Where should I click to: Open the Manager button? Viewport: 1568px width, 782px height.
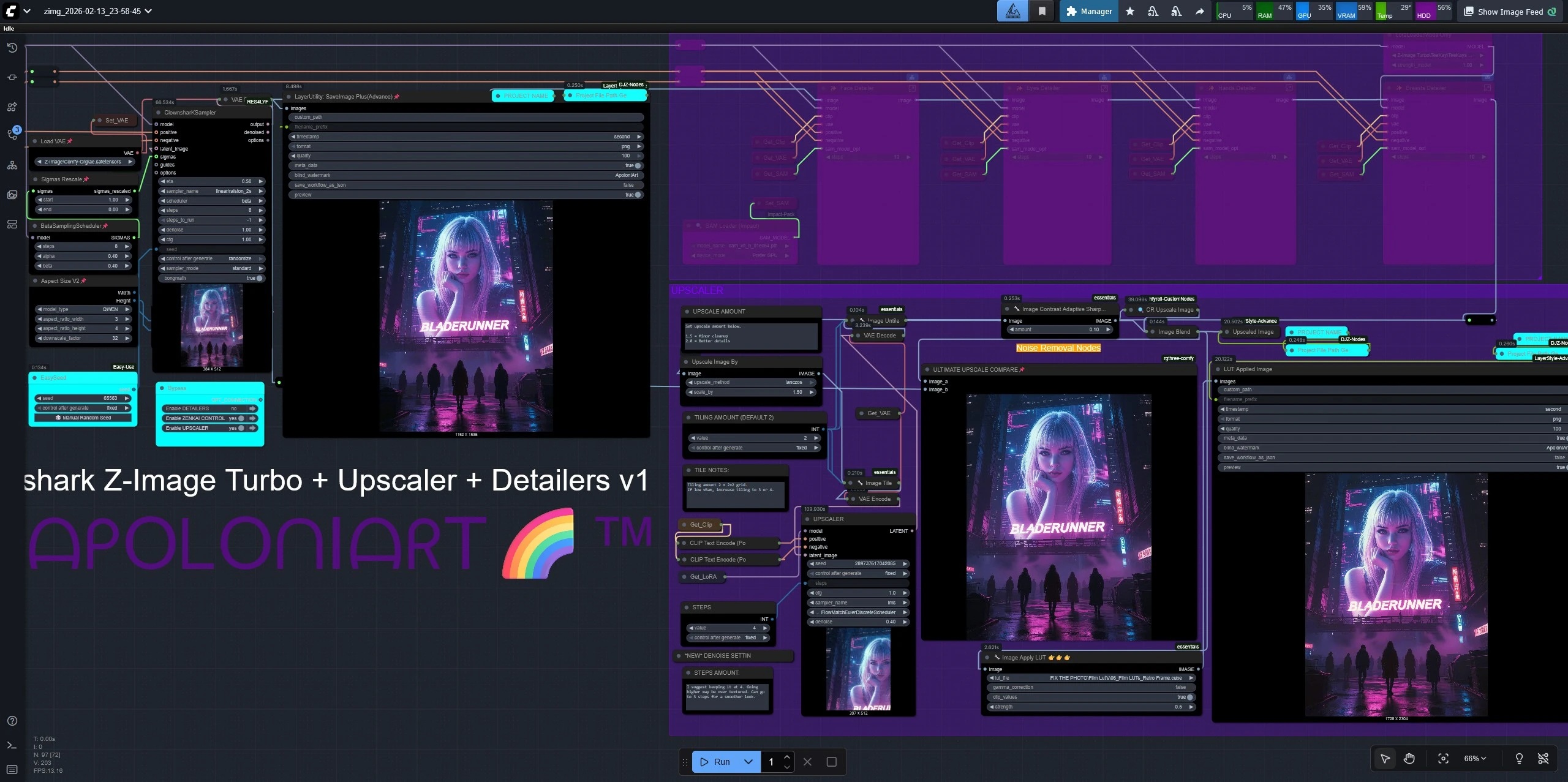pyautogui.click(x=1089, y=11)
